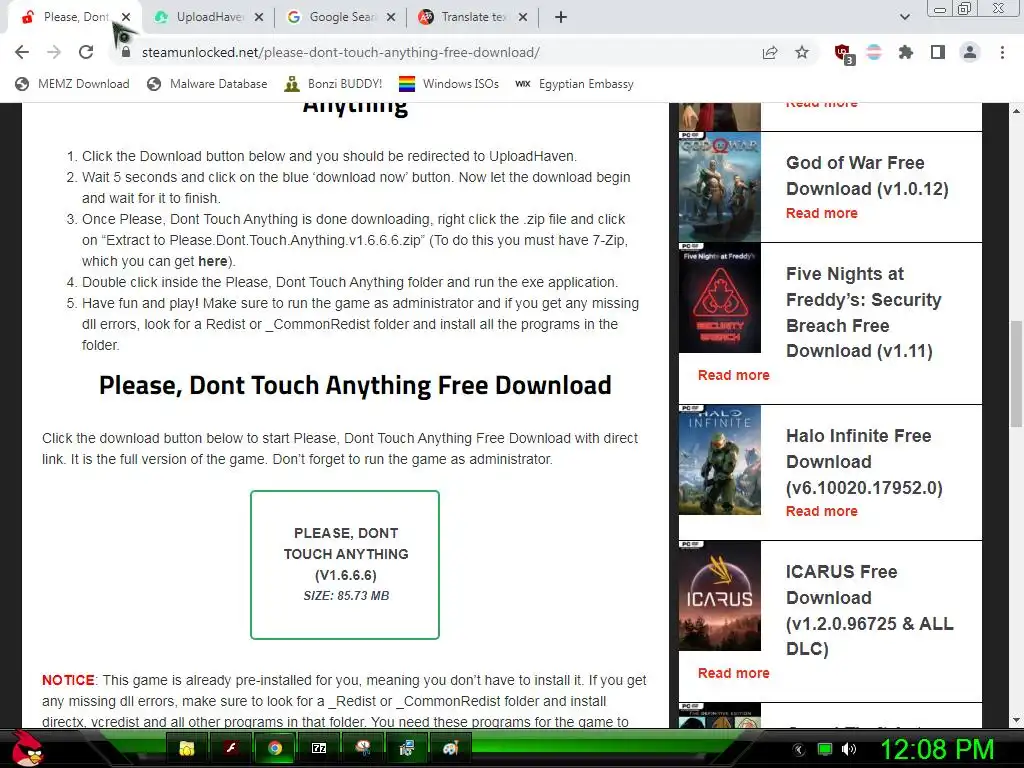Click the red NOTICE label
Image resolution: width=1024 pixels, height=768 pixels.
(69, 680)
